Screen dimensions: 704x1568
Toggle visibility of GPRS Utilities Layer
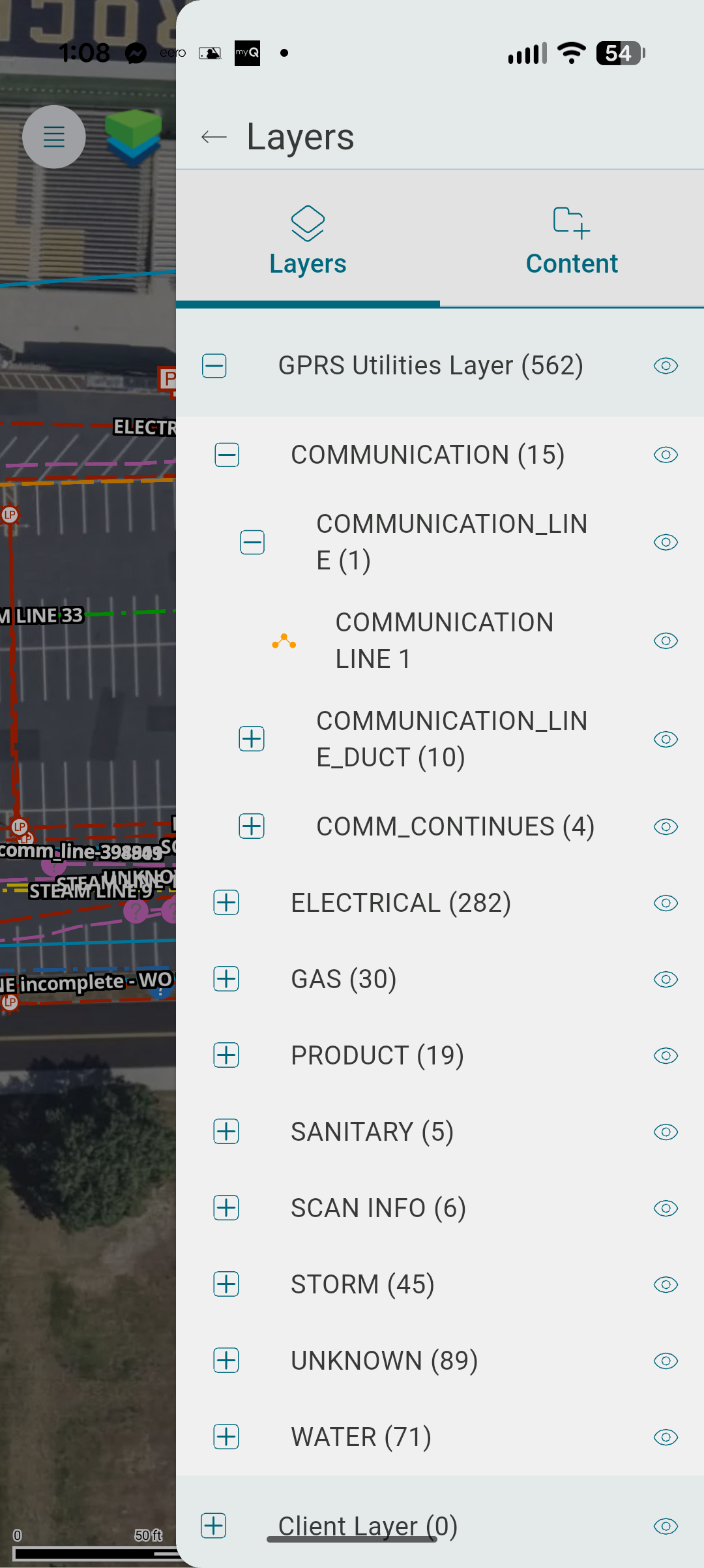click(666, 366)
